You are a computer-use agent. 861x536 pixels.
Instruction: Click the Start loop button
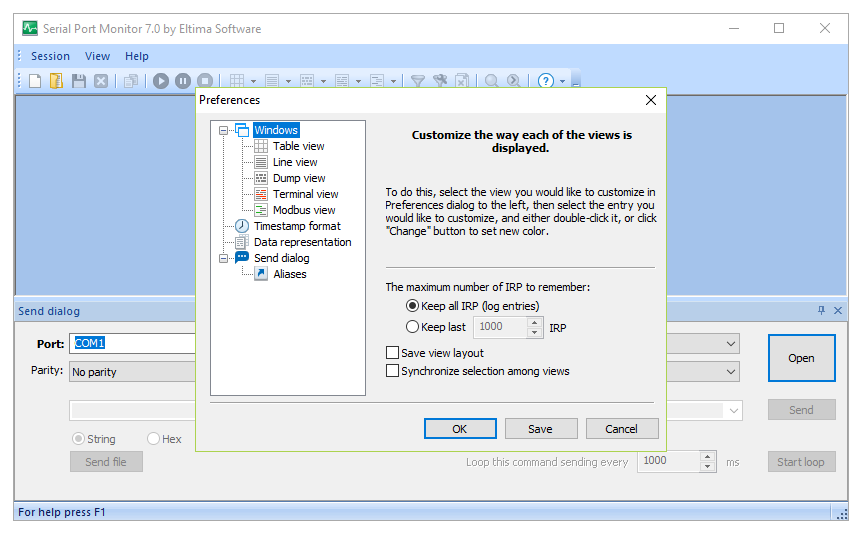(x=801, y=462)
